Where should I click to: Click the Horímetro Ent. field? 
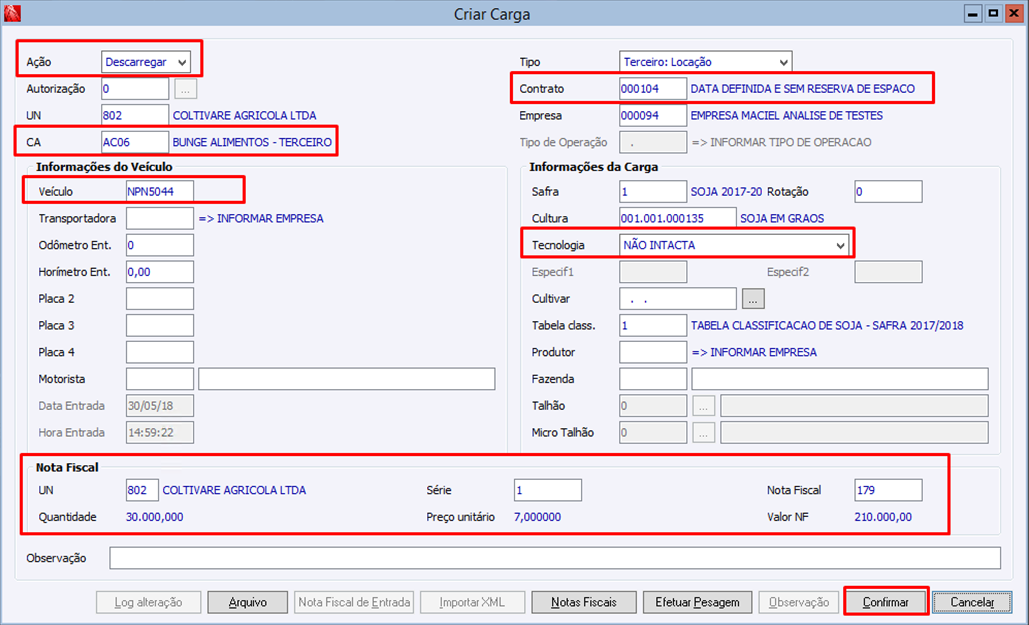(x=160, y=272)
